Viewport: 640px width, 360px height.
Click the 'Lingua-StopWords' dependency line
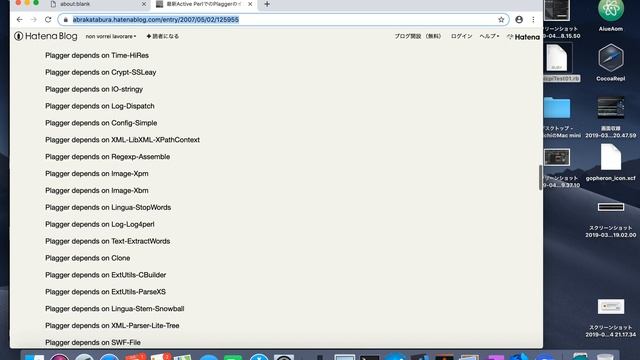click(x=108, y=207)
